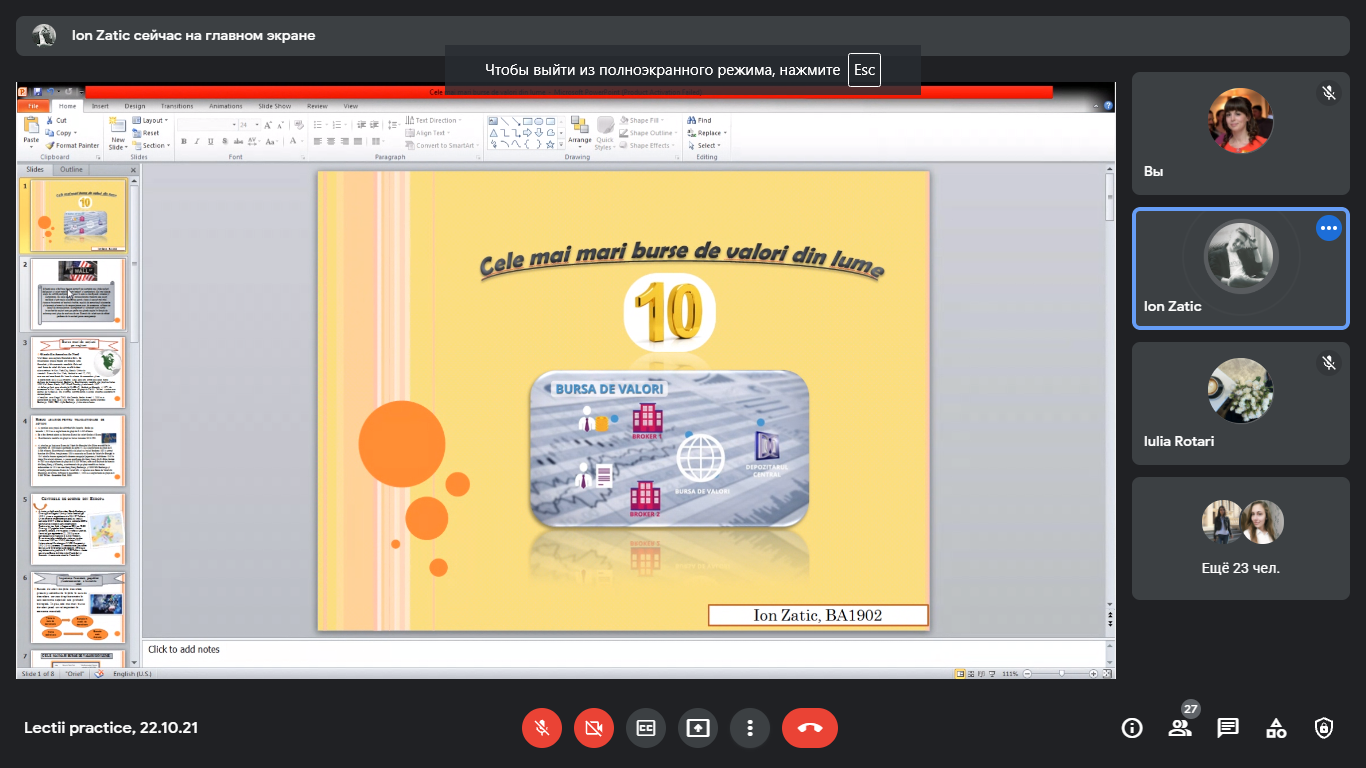Open options on Ion Zatic's tile

pos(1328,228)
